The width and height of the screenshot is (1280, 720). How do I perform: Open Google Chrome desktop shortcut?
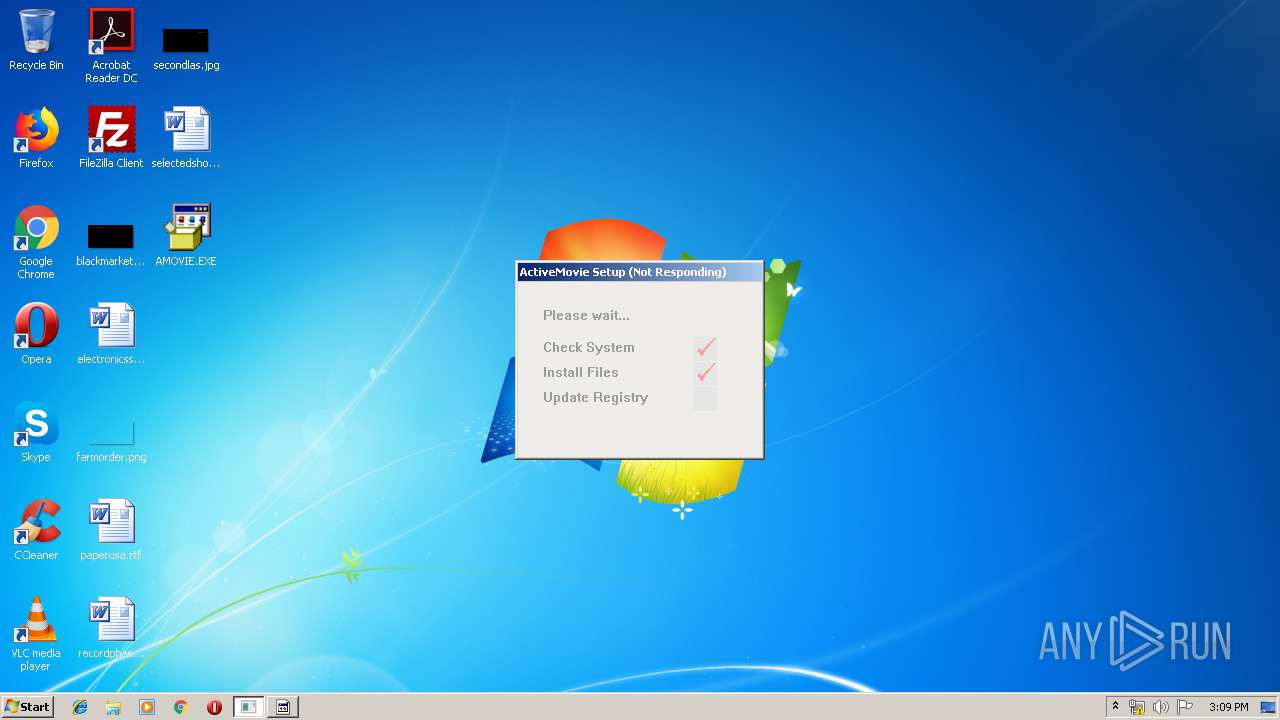[x=36, y=243]
